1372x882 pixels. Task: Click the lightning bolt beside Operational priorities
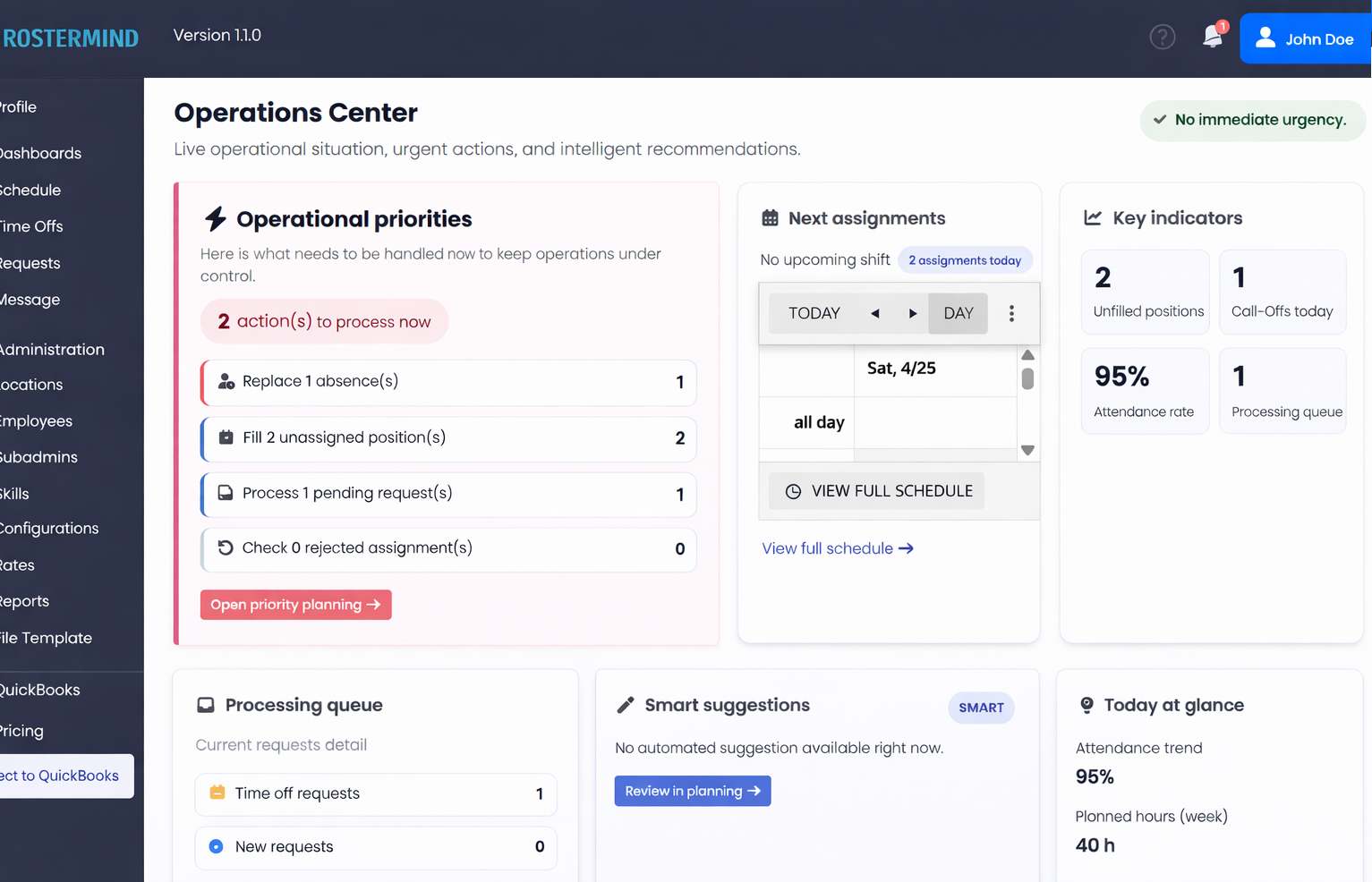tap(215, 217)
